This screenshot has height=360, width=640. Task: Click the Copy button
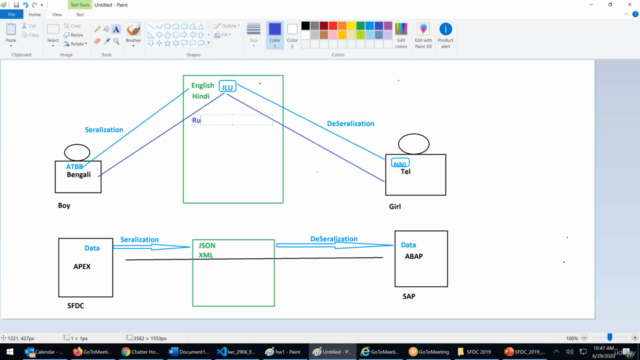(31, 35)
